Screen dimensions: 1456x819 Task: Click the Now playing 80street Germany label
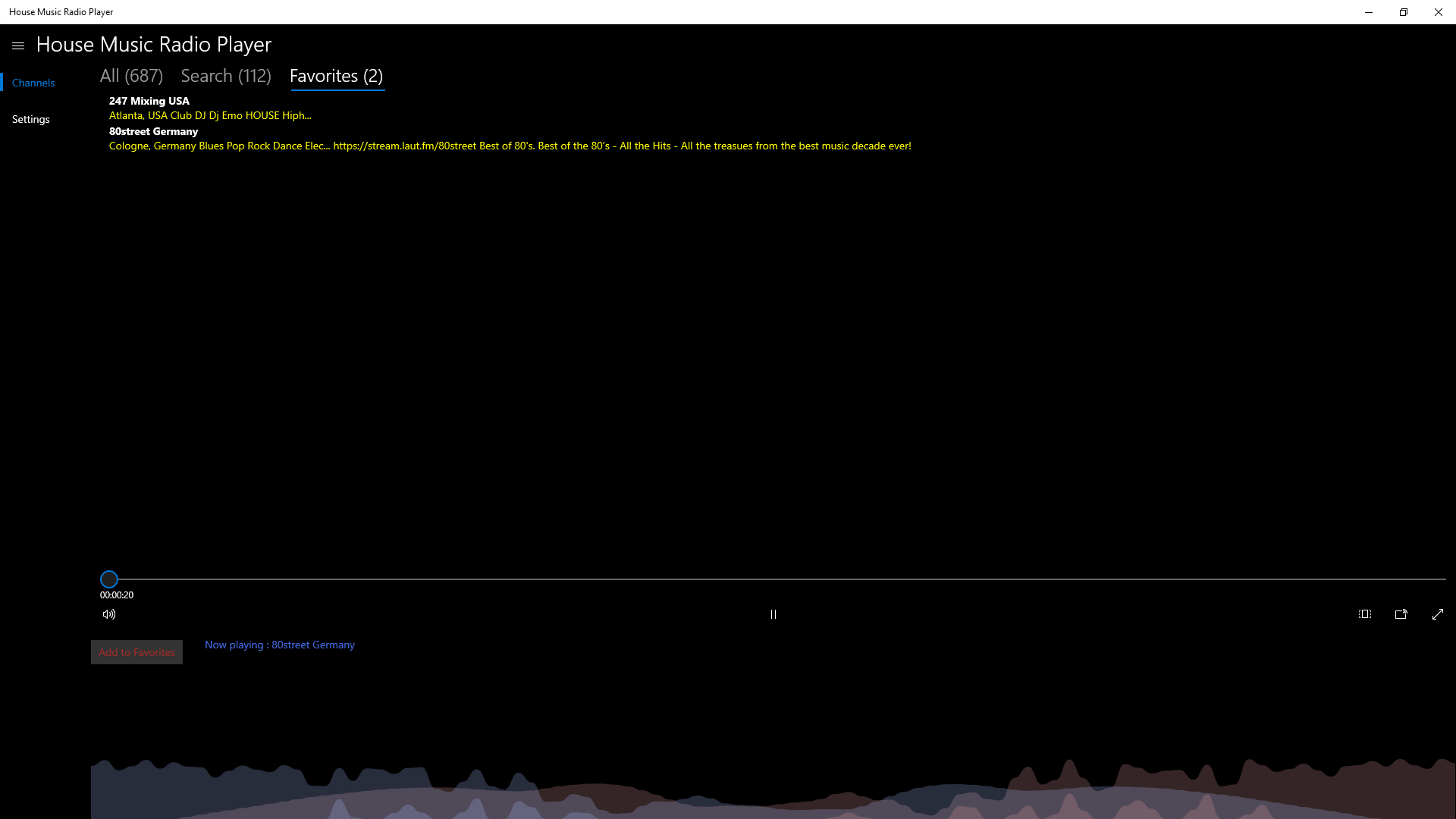click(280, 645)
